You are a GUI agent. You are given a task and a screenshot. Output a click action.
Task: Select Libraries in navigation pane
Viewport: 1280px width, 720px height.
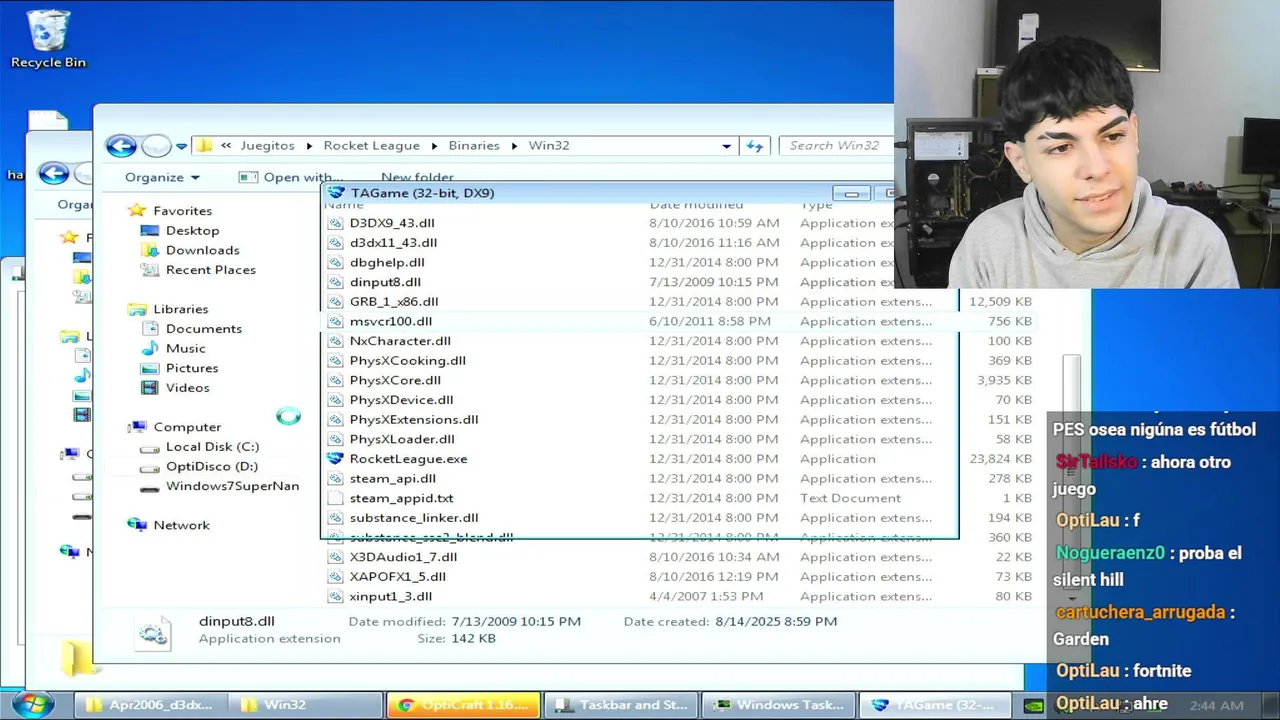[x=180, y=310]
